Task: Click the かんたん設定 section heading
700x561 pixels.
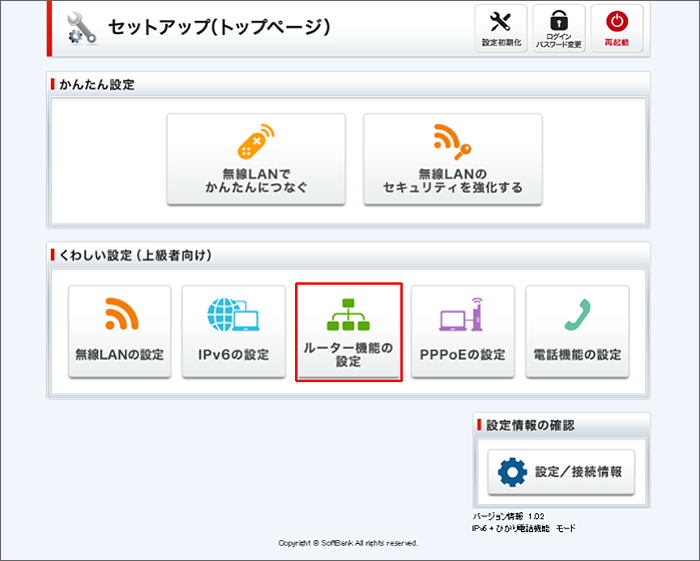Action: [97, 84]
